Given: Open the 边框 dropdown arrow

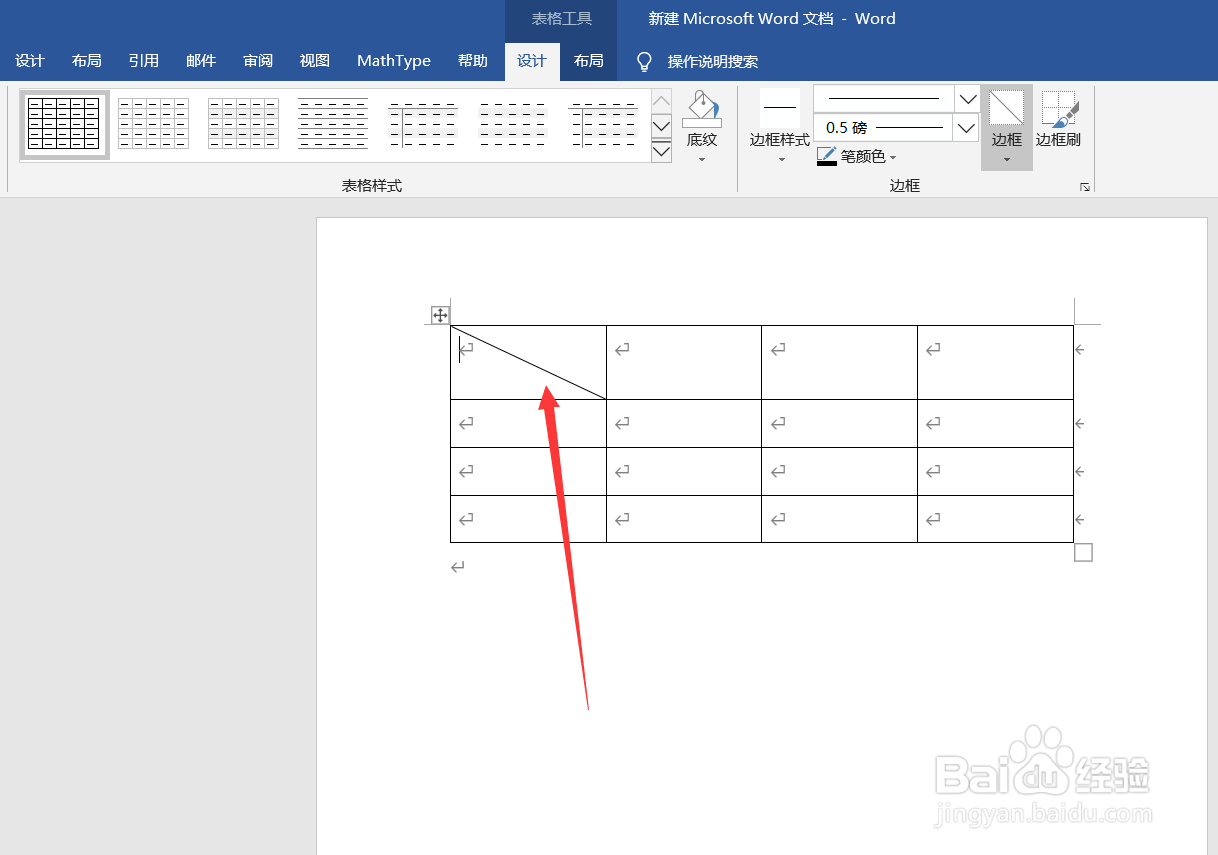Looking at the screenshot, I should (x=1007, y=160).
